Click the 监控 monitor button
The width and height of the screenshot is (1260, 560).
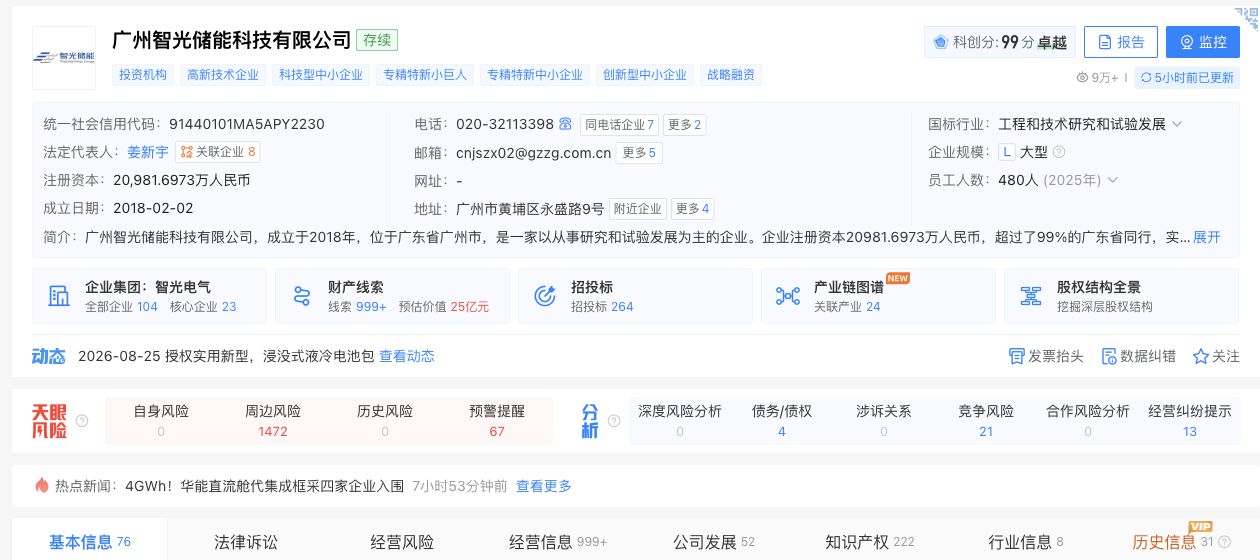1203,42
